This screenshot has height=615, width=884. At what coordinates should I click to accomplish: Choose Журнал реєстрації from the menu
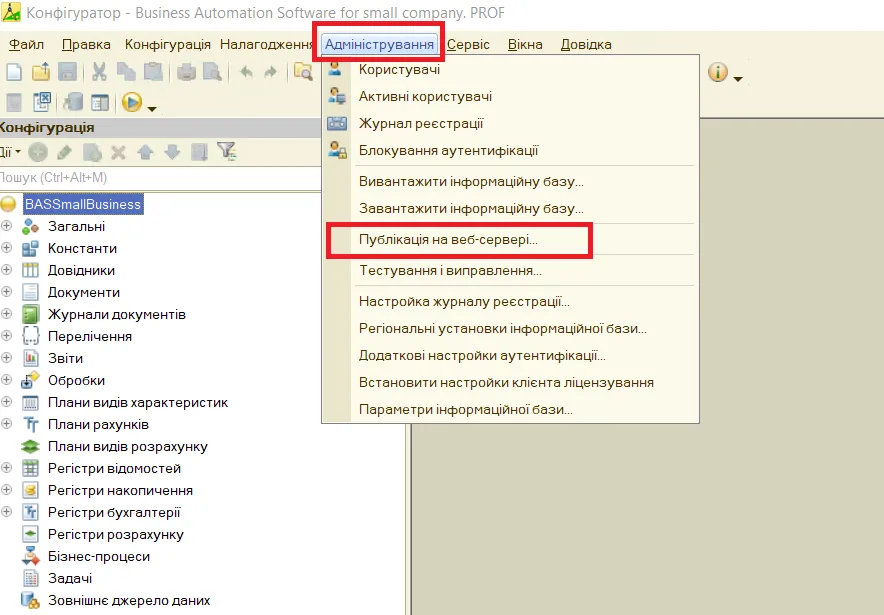click(421, 124)
